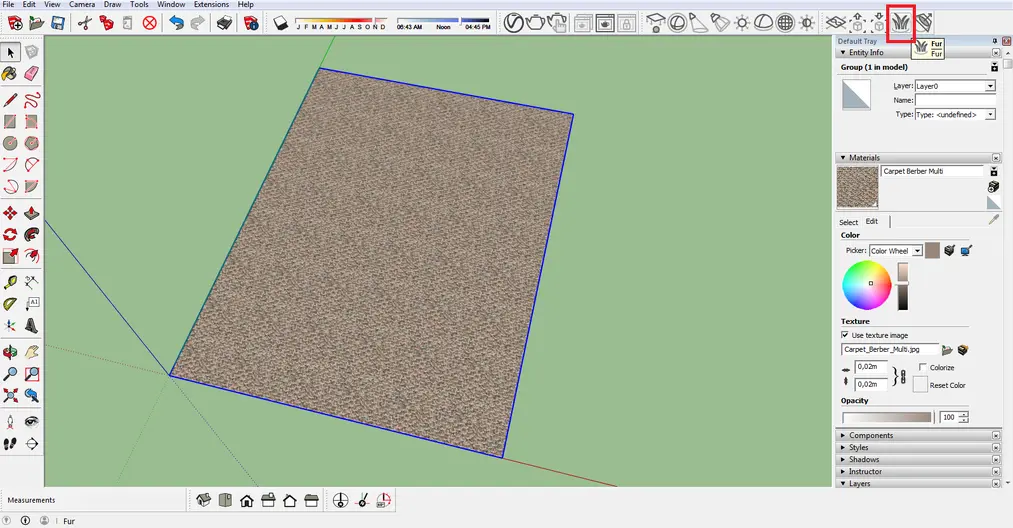Select the Rectangle tool
Viewport: 1013px width, 528px height.
[x=10, y=121]
